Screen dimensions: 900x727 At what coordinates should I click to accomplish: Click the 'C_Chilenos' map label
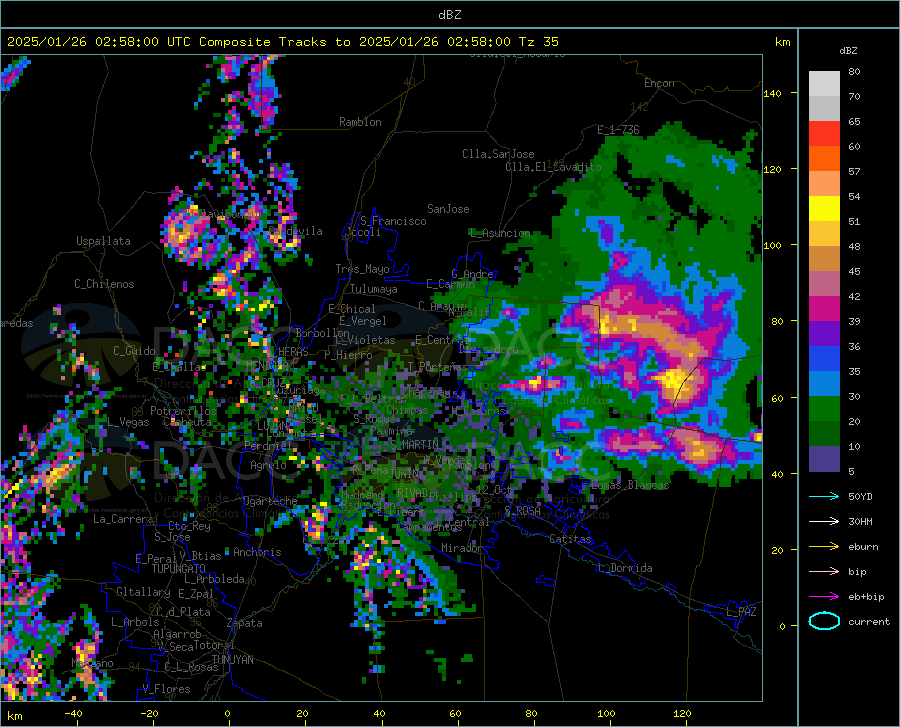click(104, 284)
